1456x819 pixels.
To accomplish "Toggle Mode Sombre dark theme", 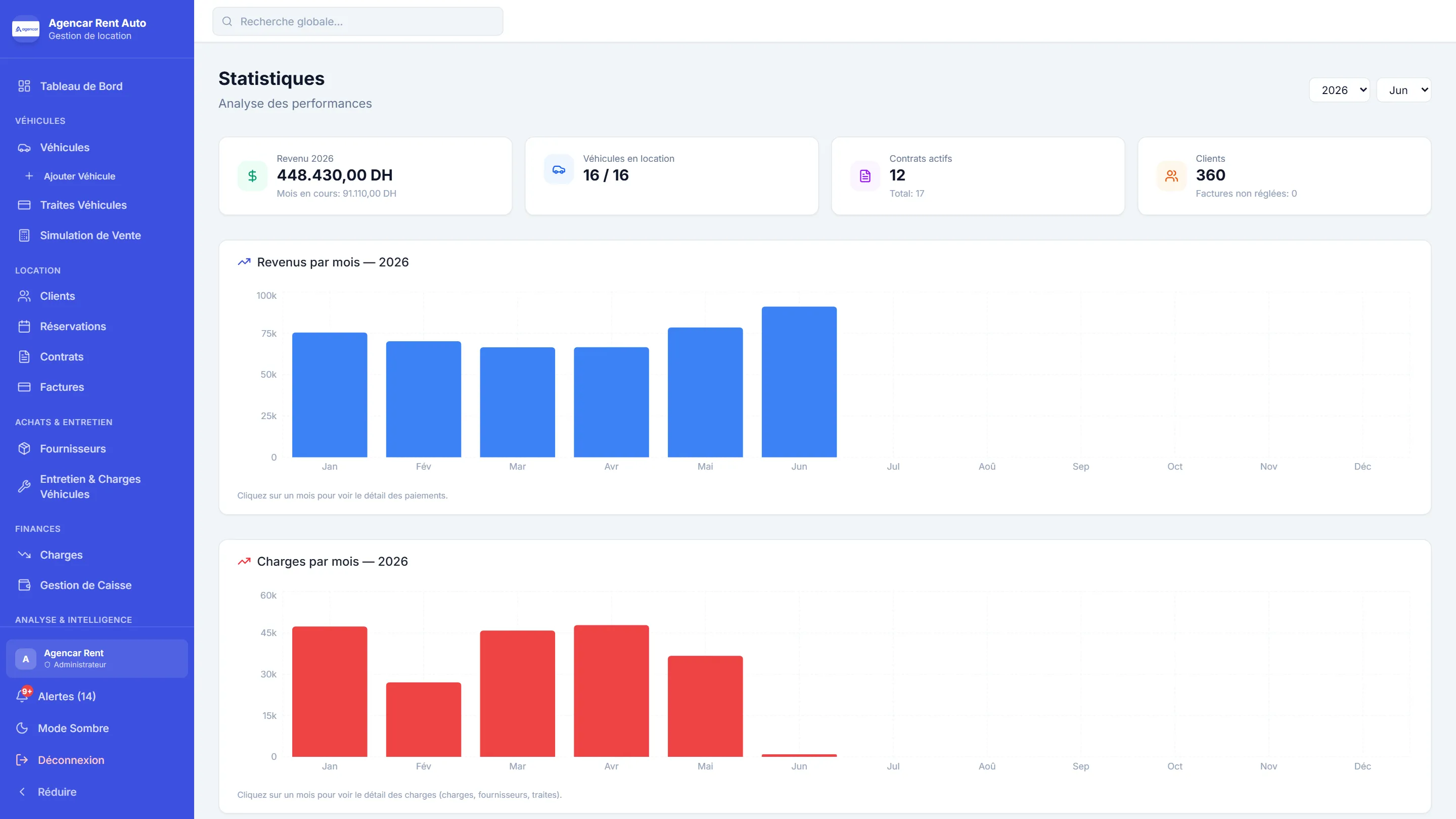I will (97, 728).
